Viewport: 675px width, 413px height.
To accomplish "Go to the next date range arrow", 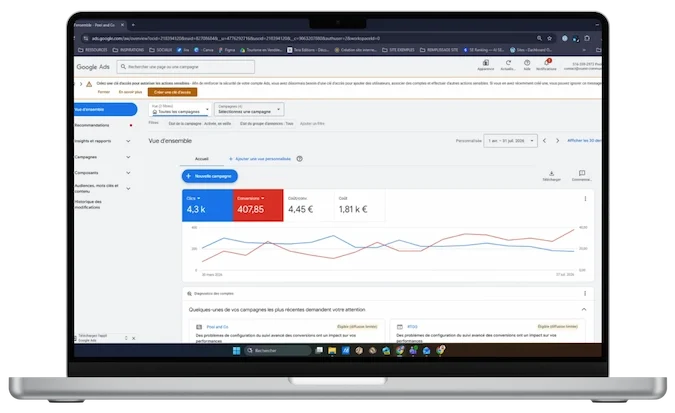I will click(x=557, y=141).
